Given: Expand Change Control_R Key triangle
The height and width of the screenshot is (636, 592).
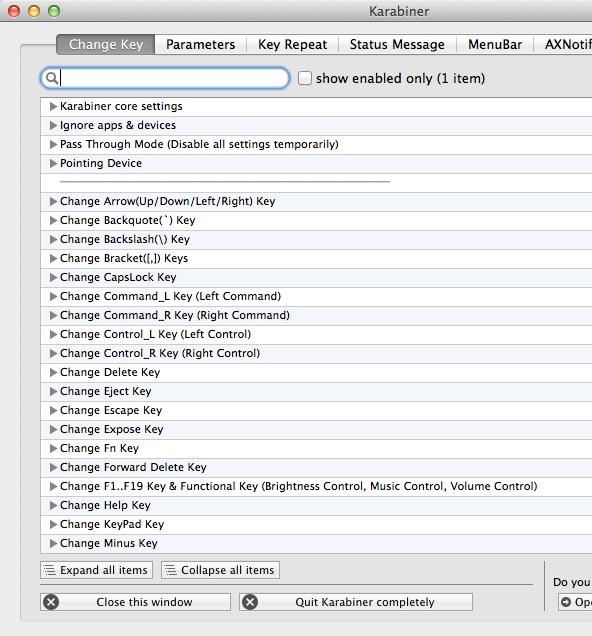Looking at the screenshot, I should (x=53, y=353).
